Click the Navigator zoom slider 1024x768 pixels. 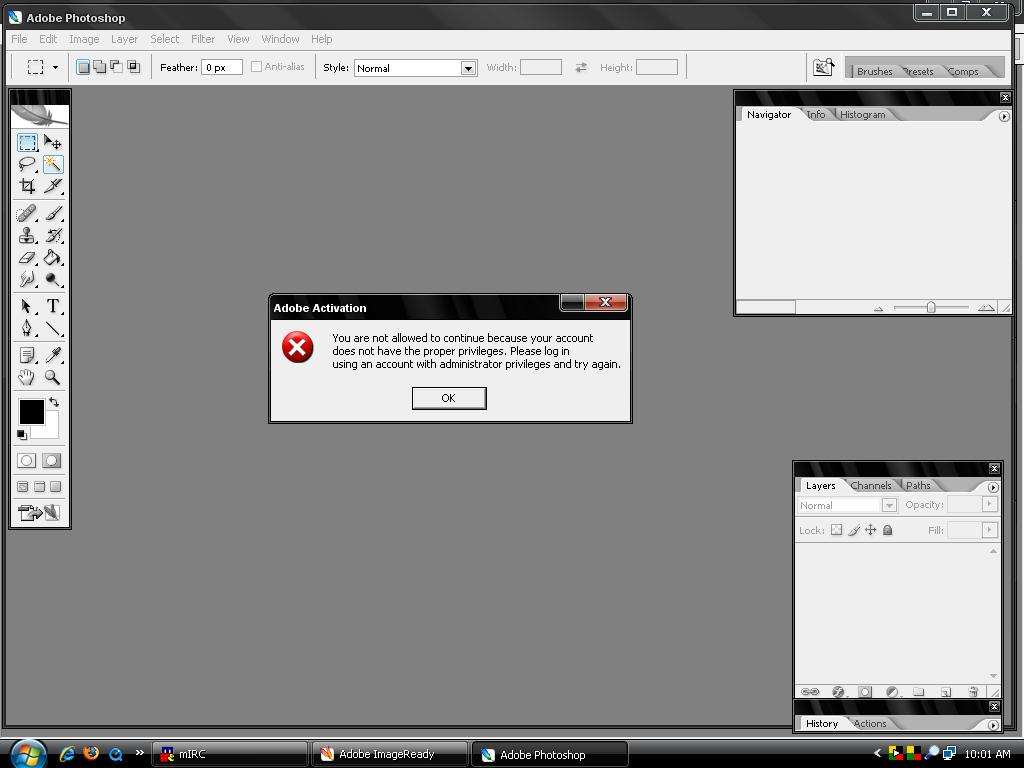(x=931, y=307)
